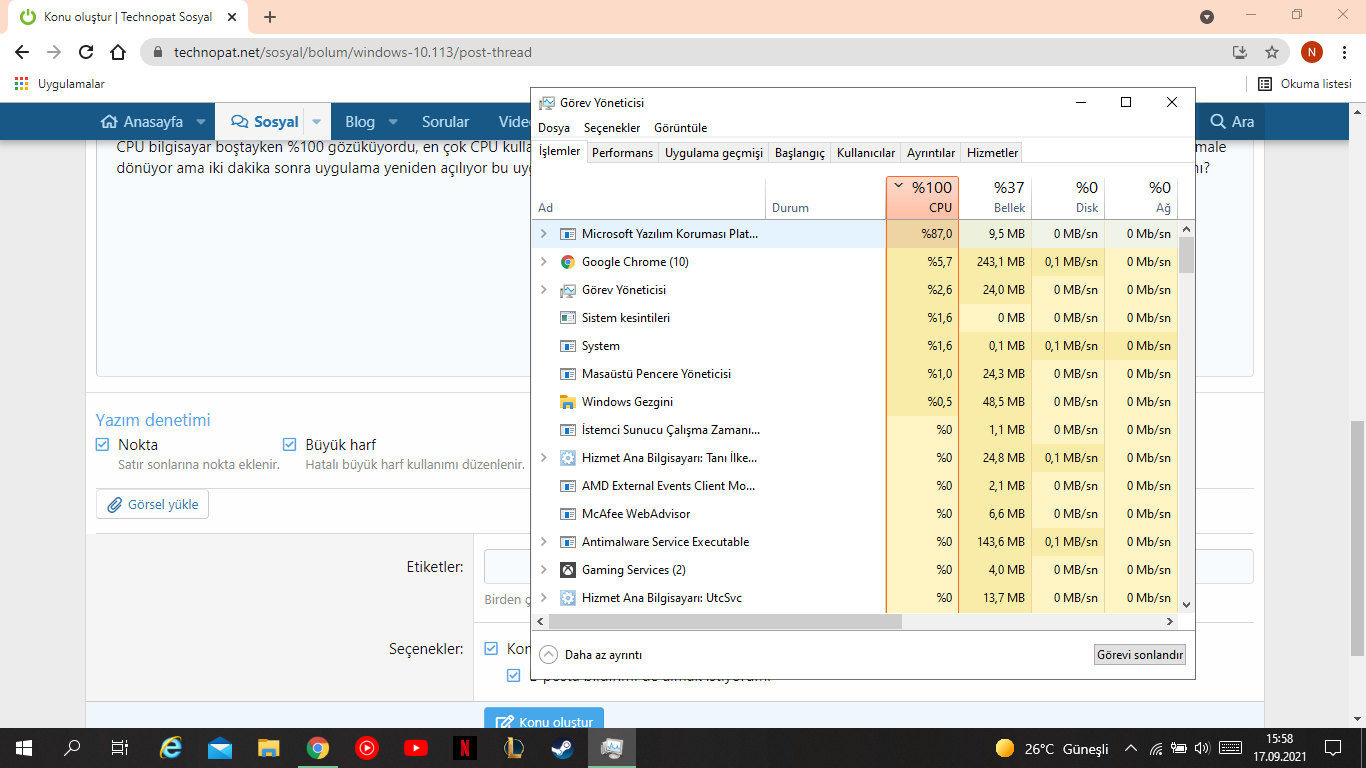Expand the Google Chrome (10) process group
The width and height of the screenshot is (1366, 768).
(x=544, y=262)
